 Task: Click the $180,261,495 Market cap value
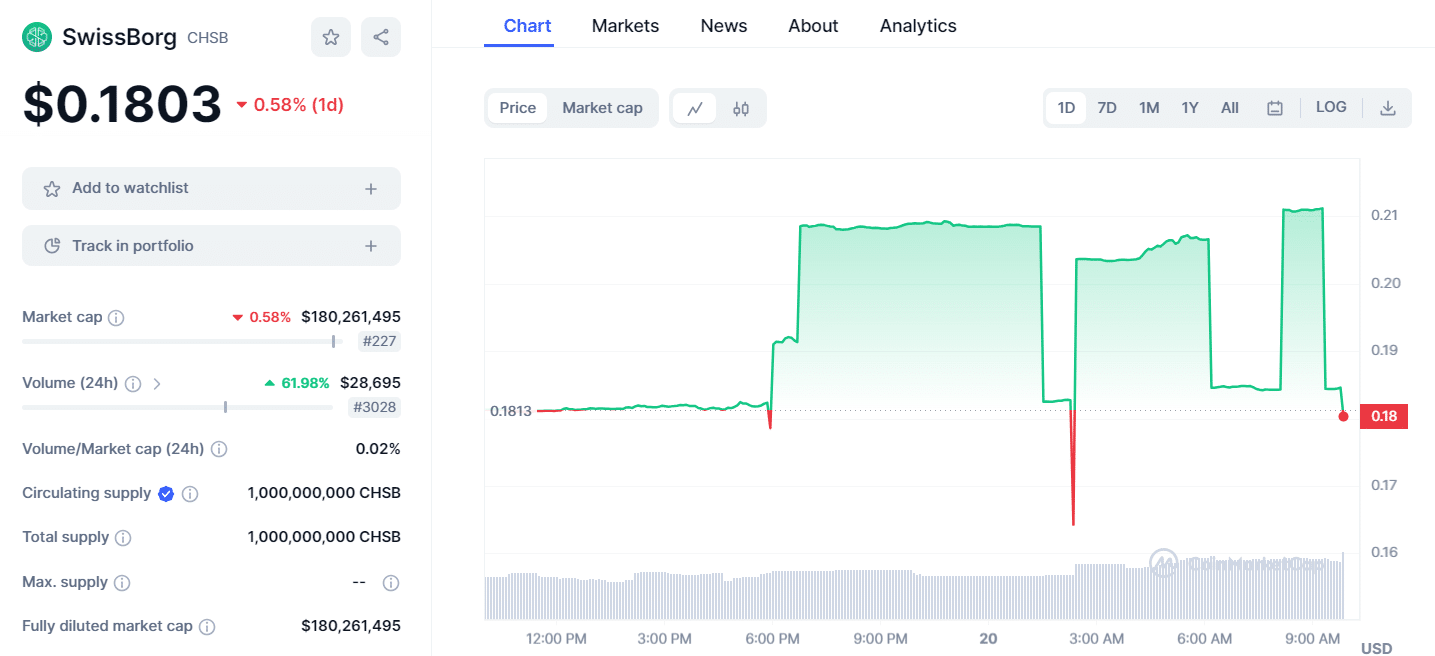[351, 317]
